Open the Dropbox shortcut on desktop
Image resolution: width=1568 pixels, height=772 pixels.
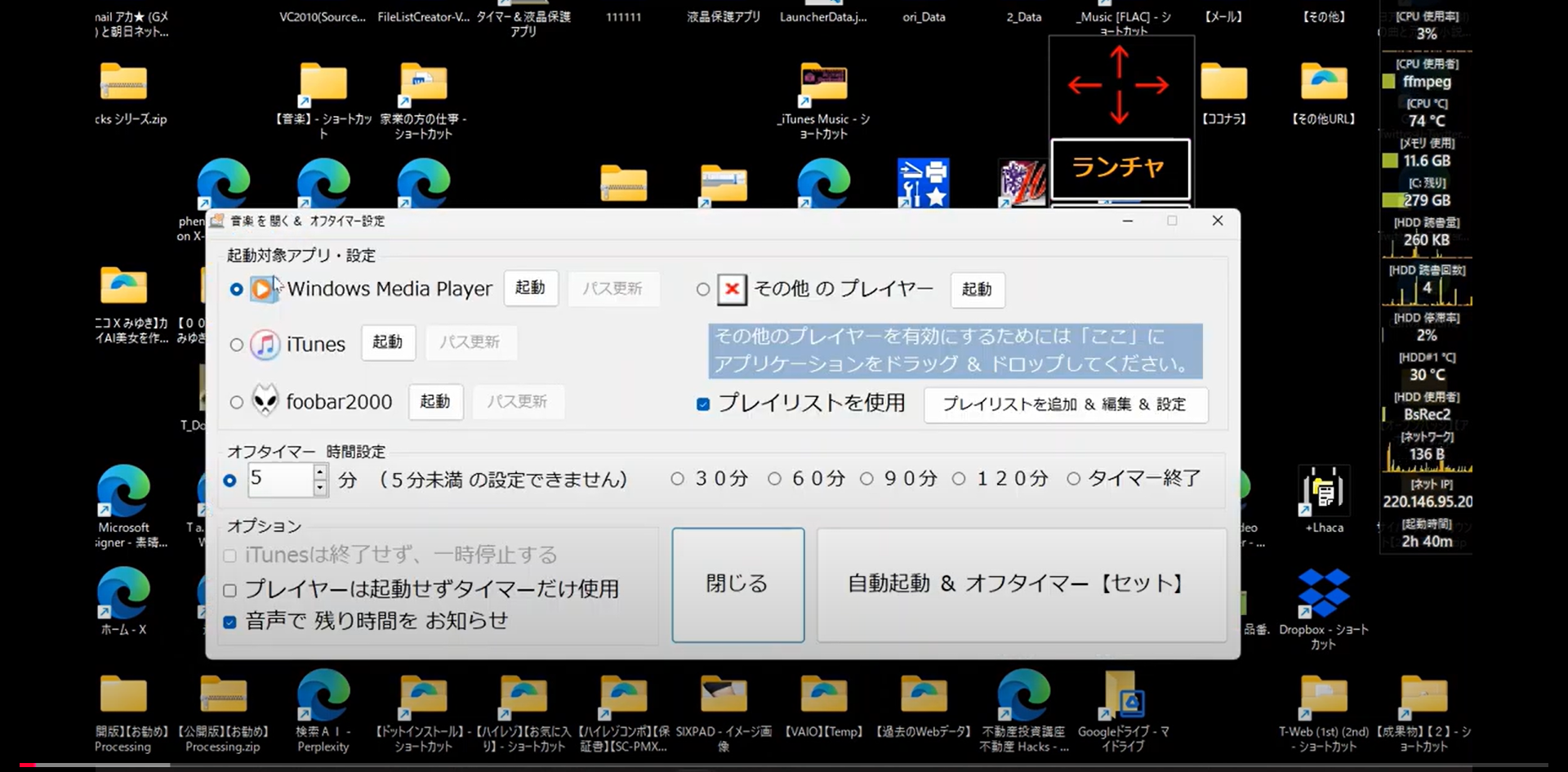pyautogui.click(x=1322, y=594)
